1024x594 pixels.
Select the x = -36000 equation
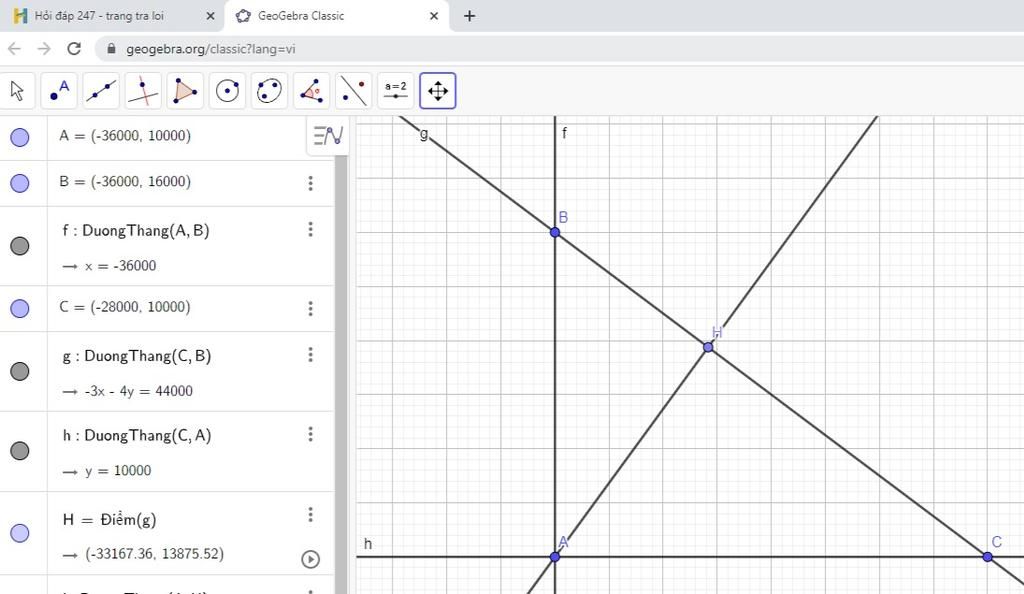(x=120, y=266)
